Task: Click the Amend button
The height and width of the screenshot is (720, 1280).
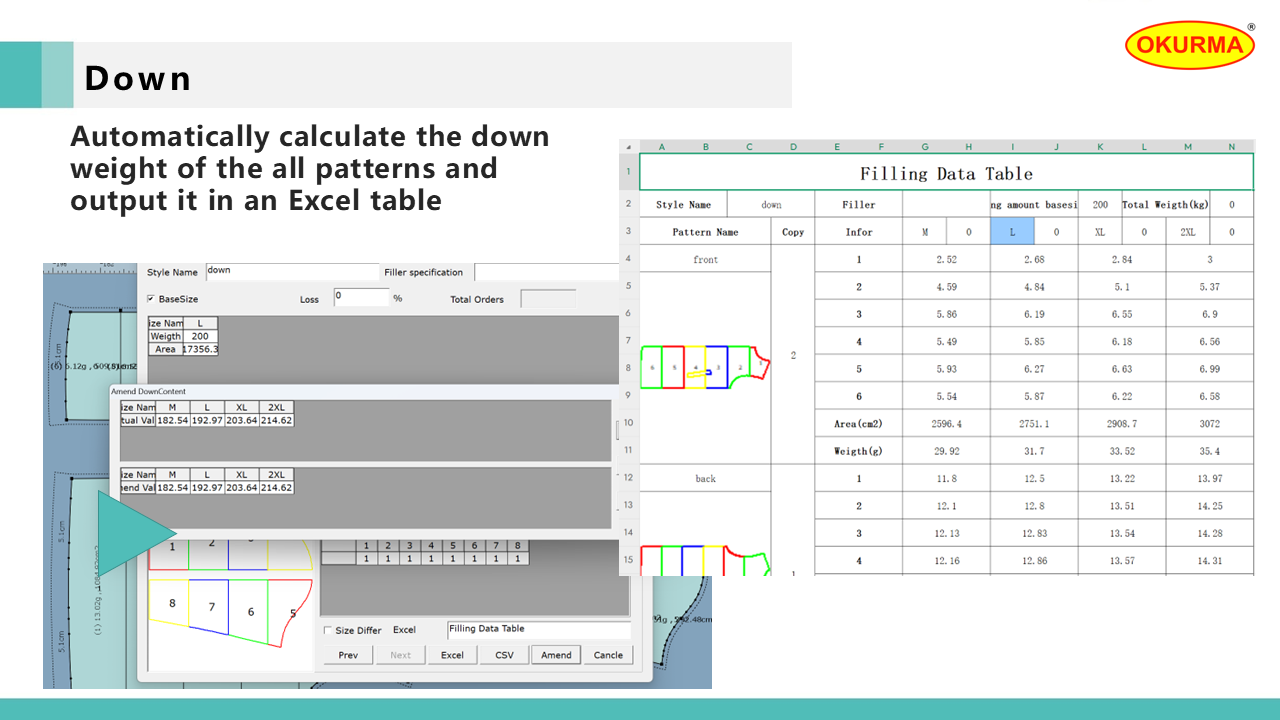Action: [x=556, y=655]
